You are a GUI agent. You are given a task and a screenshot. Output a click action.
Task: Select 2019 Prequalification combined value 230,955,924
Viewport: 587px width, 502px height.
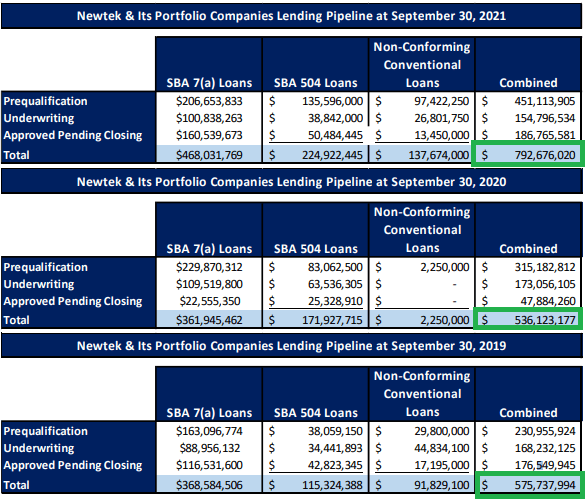(544, 431)
